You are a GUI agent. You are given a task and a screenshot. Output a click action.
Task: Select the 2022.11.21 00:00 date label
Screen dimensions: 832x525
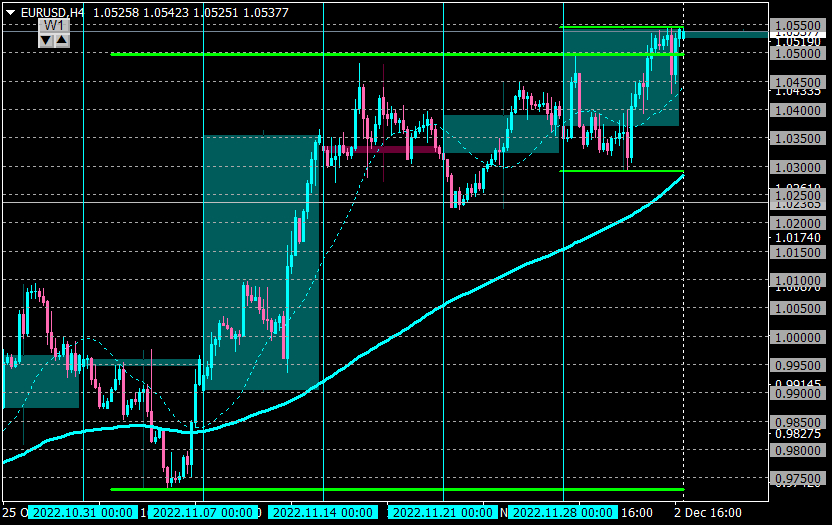click(x=443, y=513)
